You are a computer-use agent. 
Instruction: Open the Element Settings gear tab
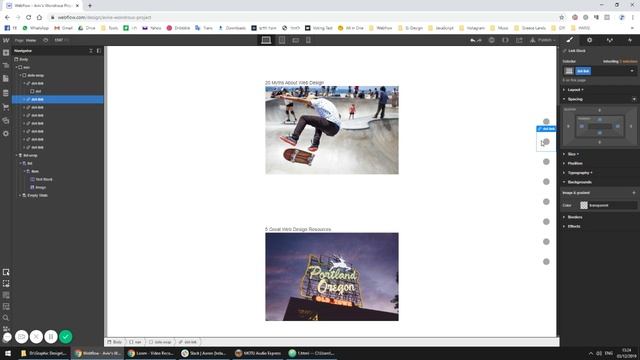click(x=589, y=40)
